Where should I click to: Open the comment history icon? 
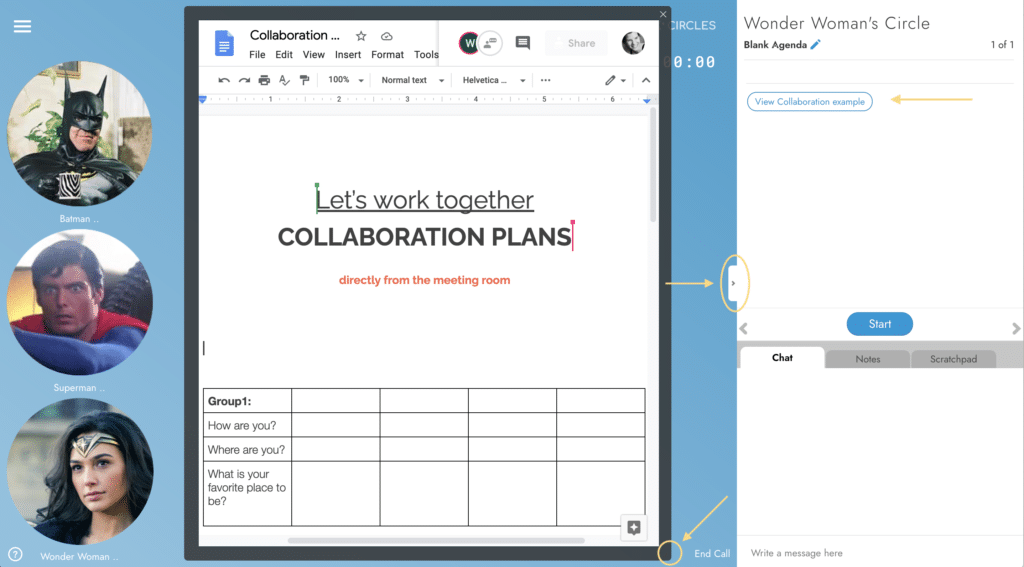click(x=522, y=43)
